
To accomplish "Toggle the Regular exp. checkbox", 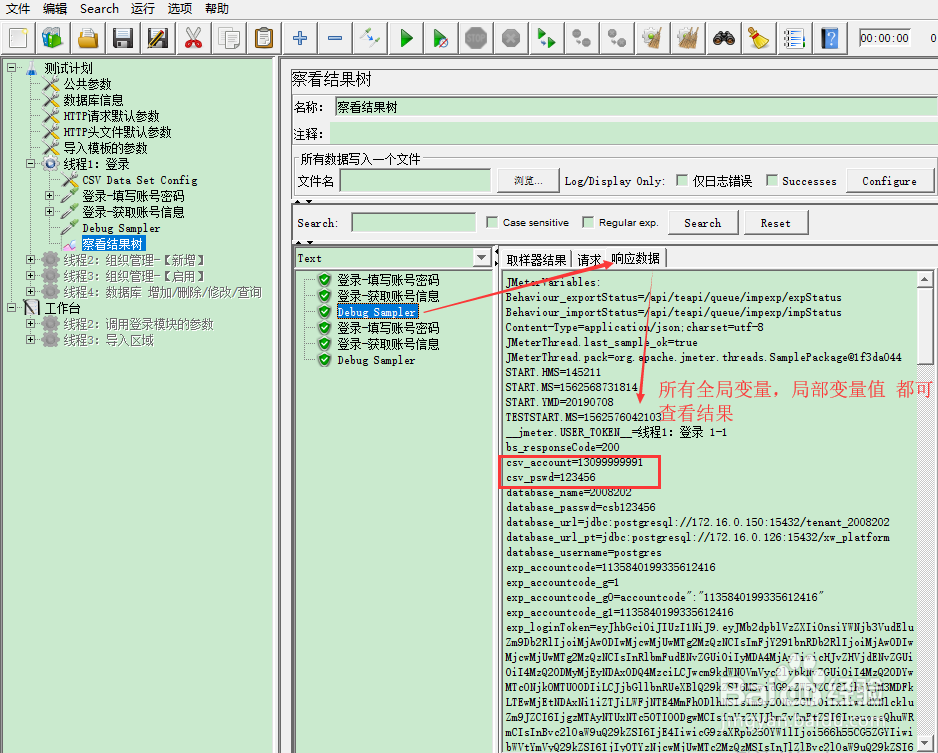I will click(588, 222).
